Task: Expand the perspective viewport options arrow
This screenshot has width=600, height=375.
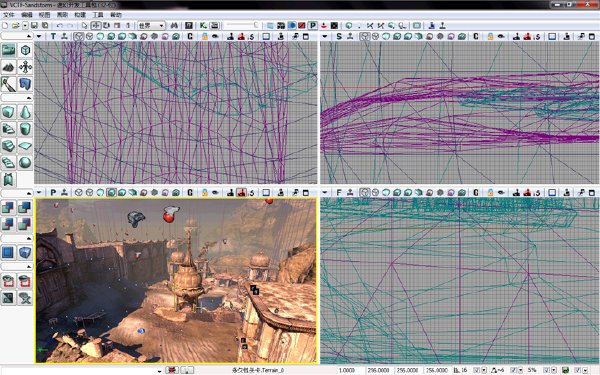Action: 39,192
